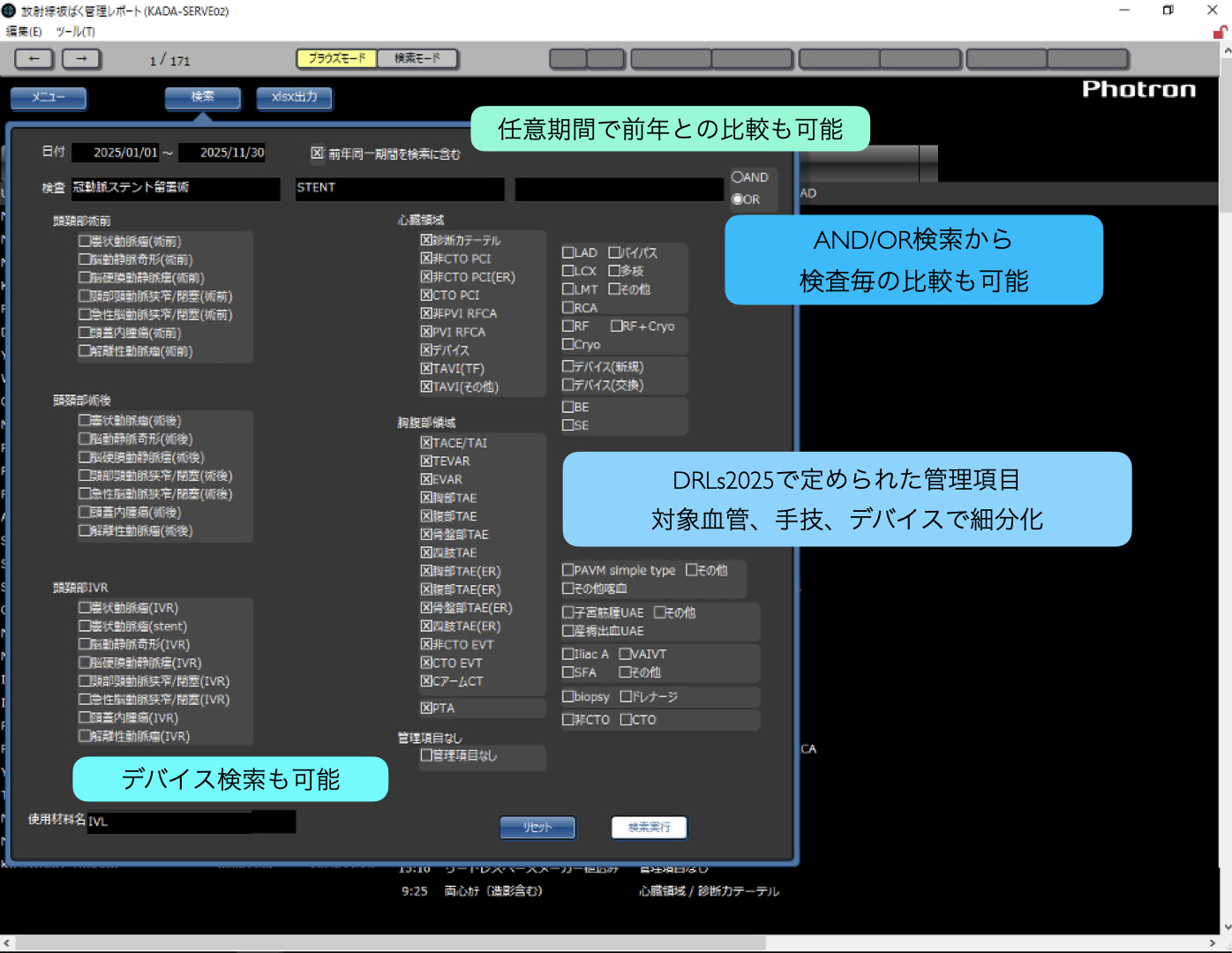Uncheck 骨盤部TAE checkbox

(x=426, y=535)
